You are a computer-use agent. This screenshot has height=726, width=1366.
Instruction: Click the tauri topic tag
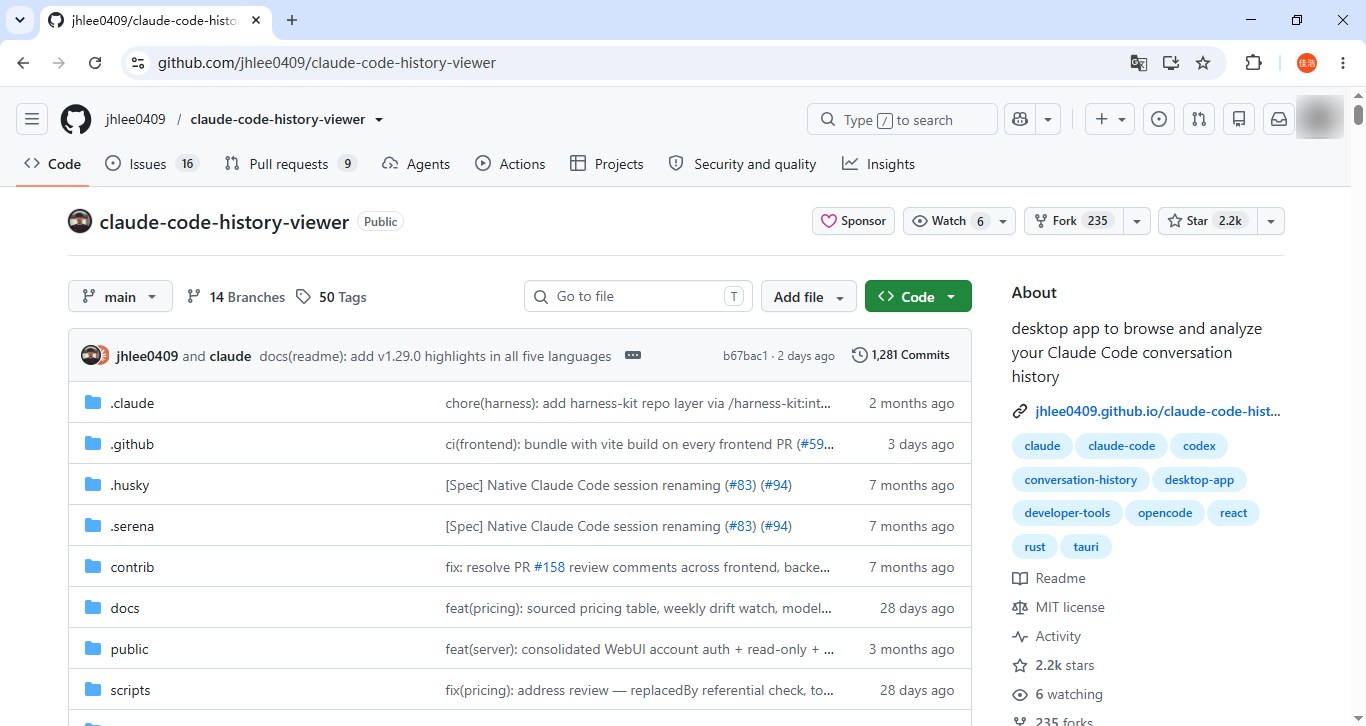(x=1086, y=547)
